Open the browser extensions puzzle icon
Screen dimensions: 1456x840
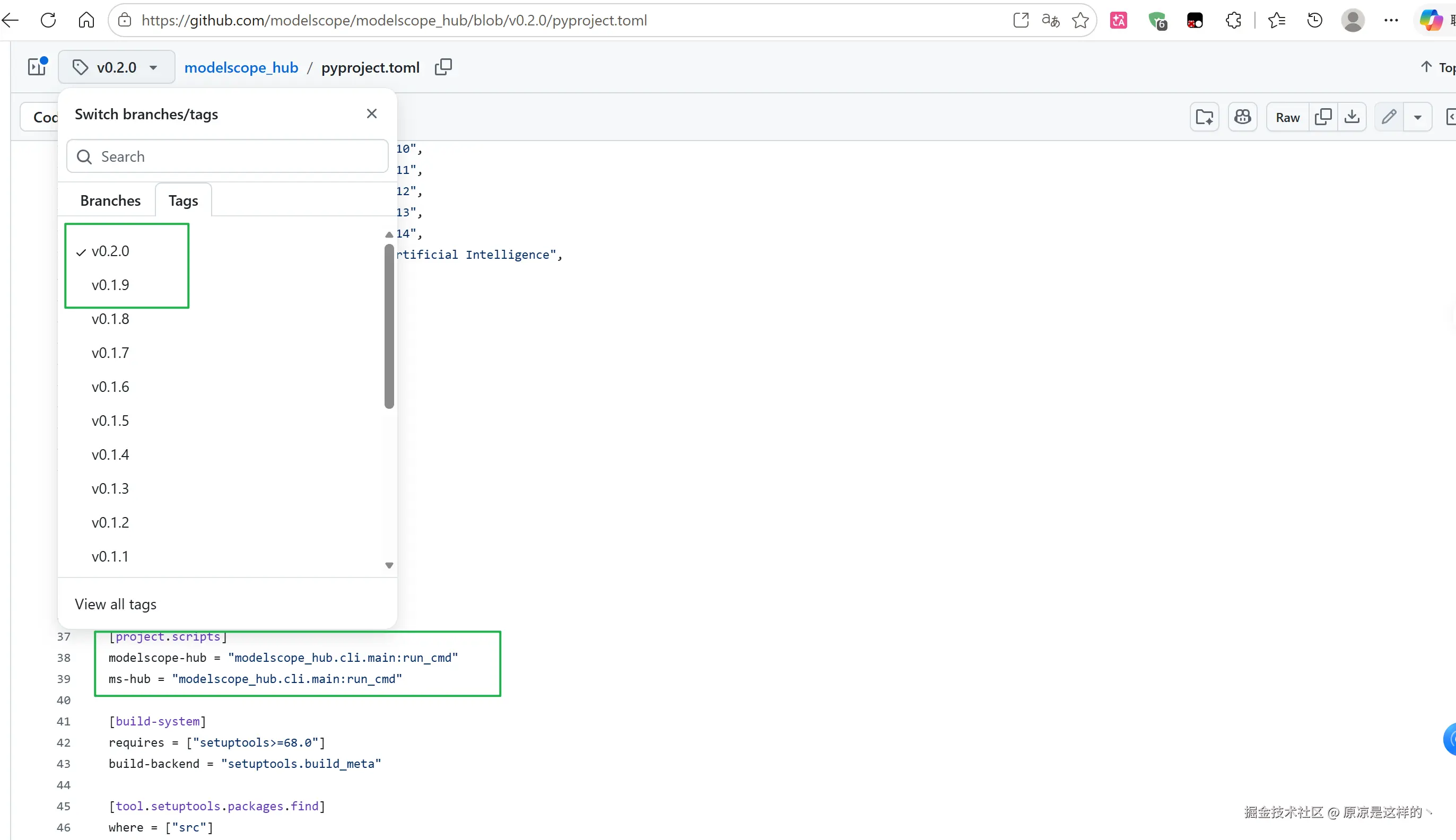(1233, 20)
